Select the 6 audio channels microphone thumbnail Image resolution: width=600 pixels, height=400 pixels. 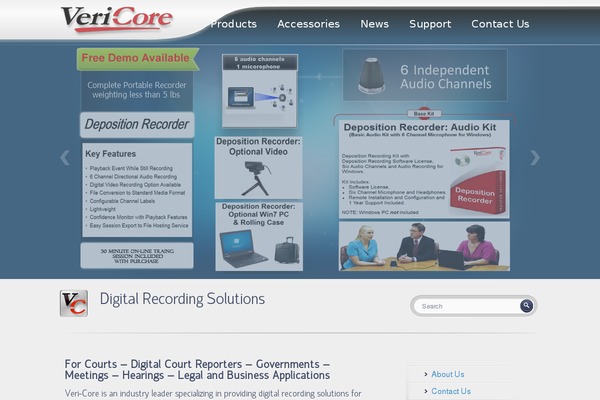259,91
